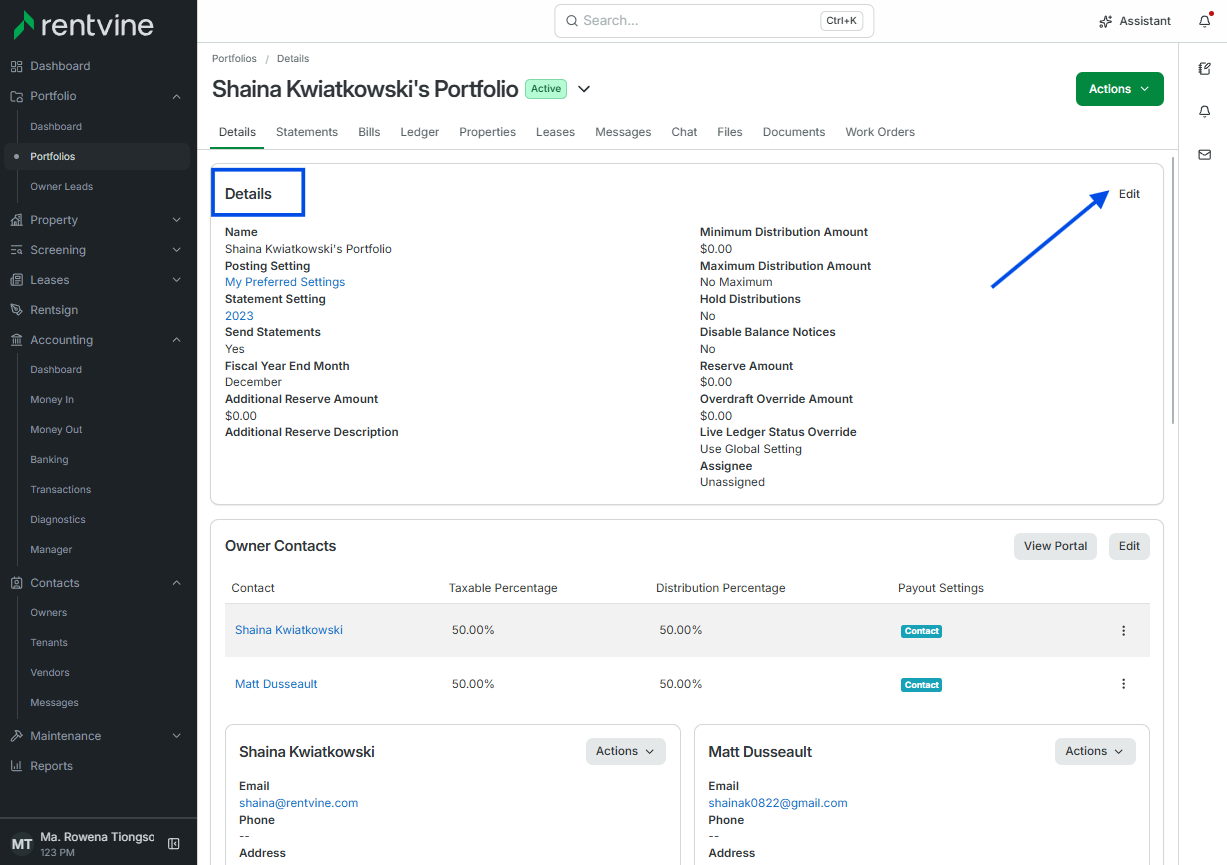Viewport: 1227px width, 865px height.
Task: Collapse the Accounting sidebar section
Action: 176,340
